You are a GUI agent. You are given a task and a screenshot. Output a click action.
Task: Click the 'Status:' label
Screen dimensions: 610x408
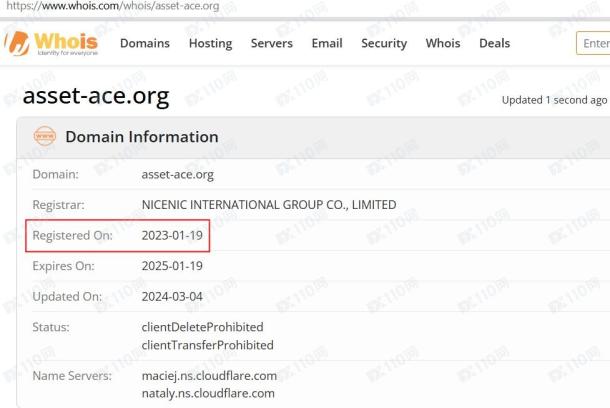51,327
